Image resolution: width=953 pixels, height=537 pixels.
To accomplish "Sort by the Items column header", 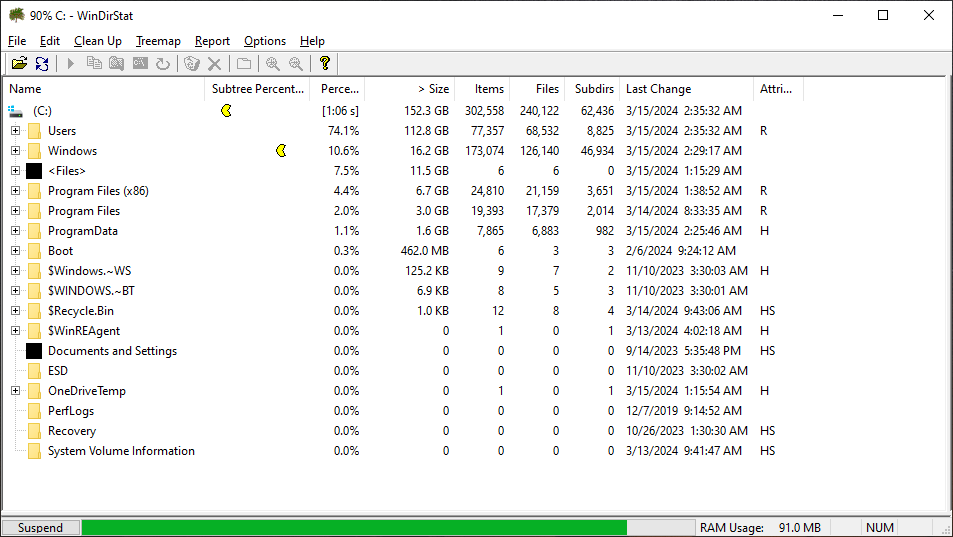I will pyautogui.click(x=482, y=89).
